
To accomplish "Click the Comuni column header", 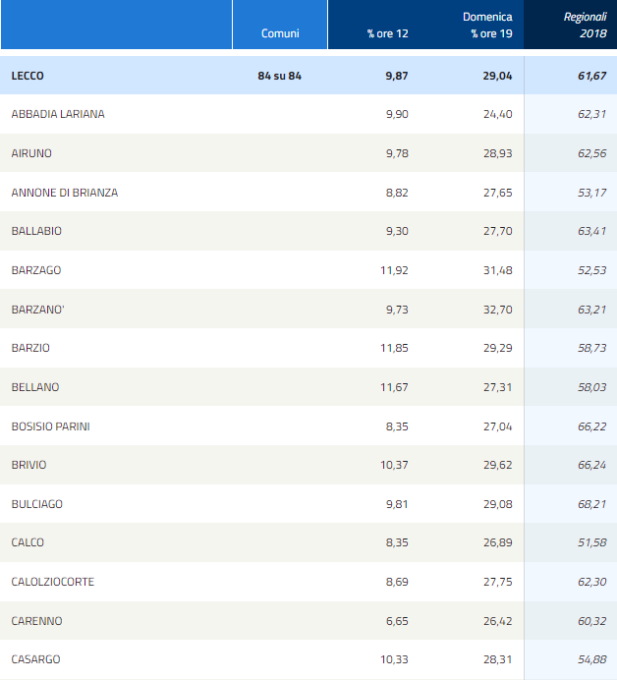I will [280, 33].
